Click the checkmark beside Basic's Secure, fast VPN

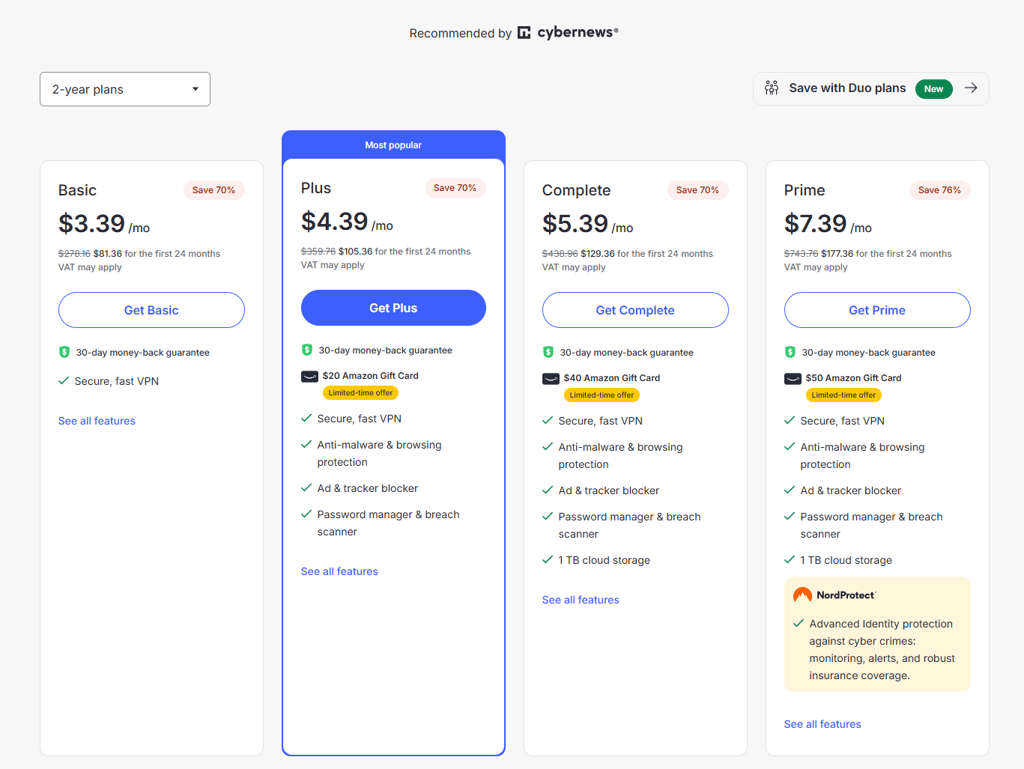click(63, 381)
